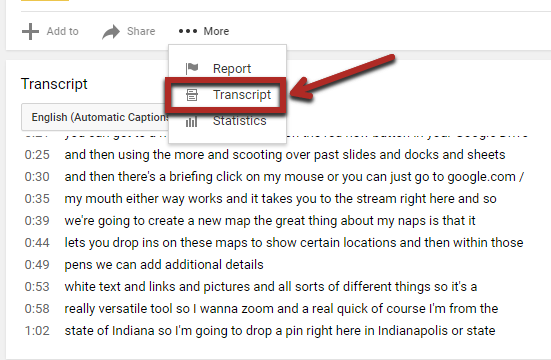The width and height of the screenshot is (551, 360).
Task: Open the More menu label
Action: (216, 31)
